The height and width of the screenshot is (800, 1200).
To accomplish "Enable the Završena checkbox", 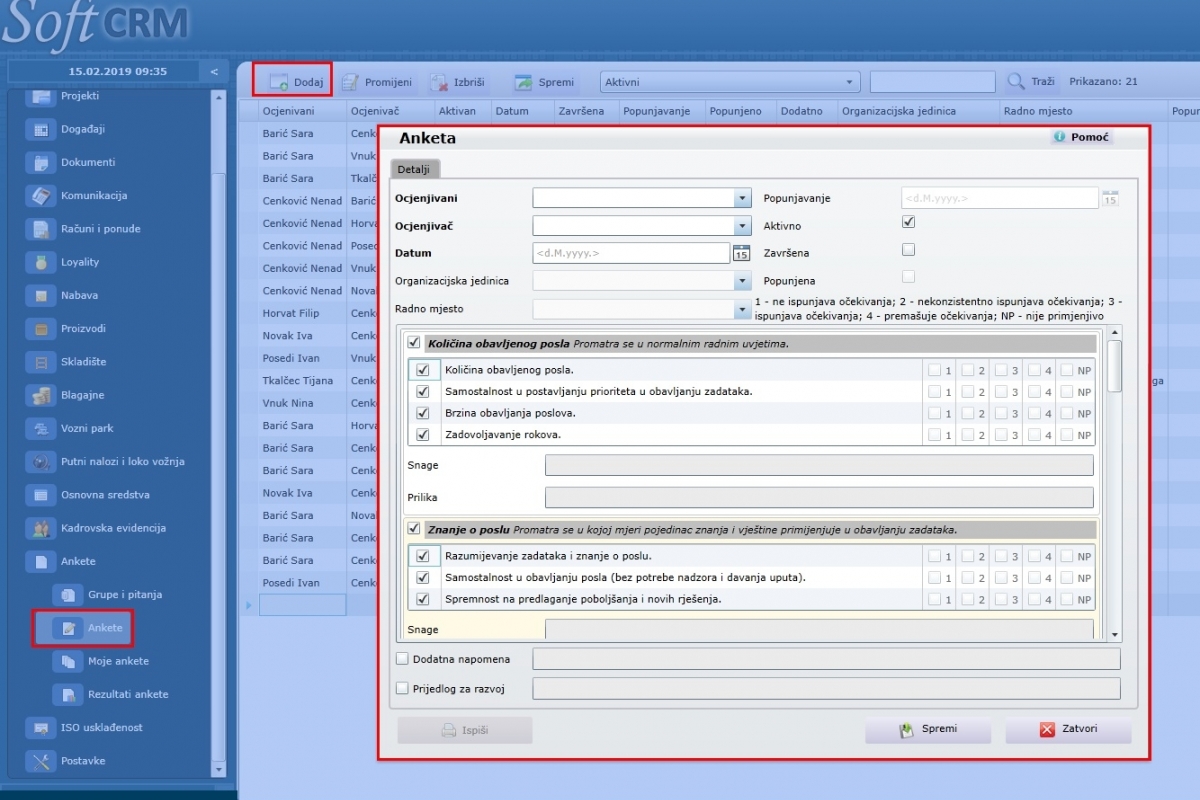I will click(908, 250).
